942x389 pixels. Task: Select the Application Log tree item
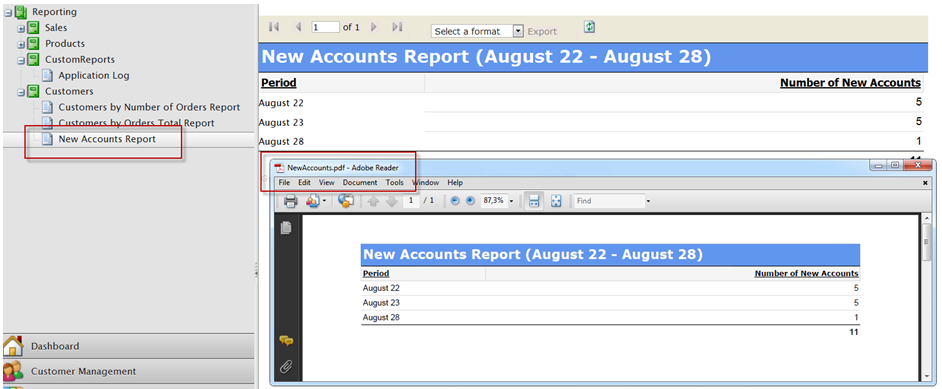point(94,76)
